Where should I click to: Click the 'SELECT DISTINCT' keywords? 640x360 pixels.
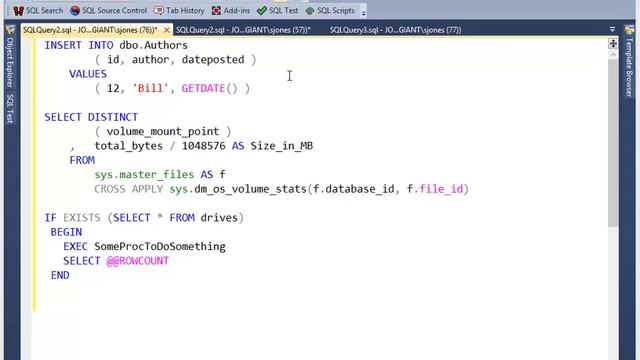(91, 117)
